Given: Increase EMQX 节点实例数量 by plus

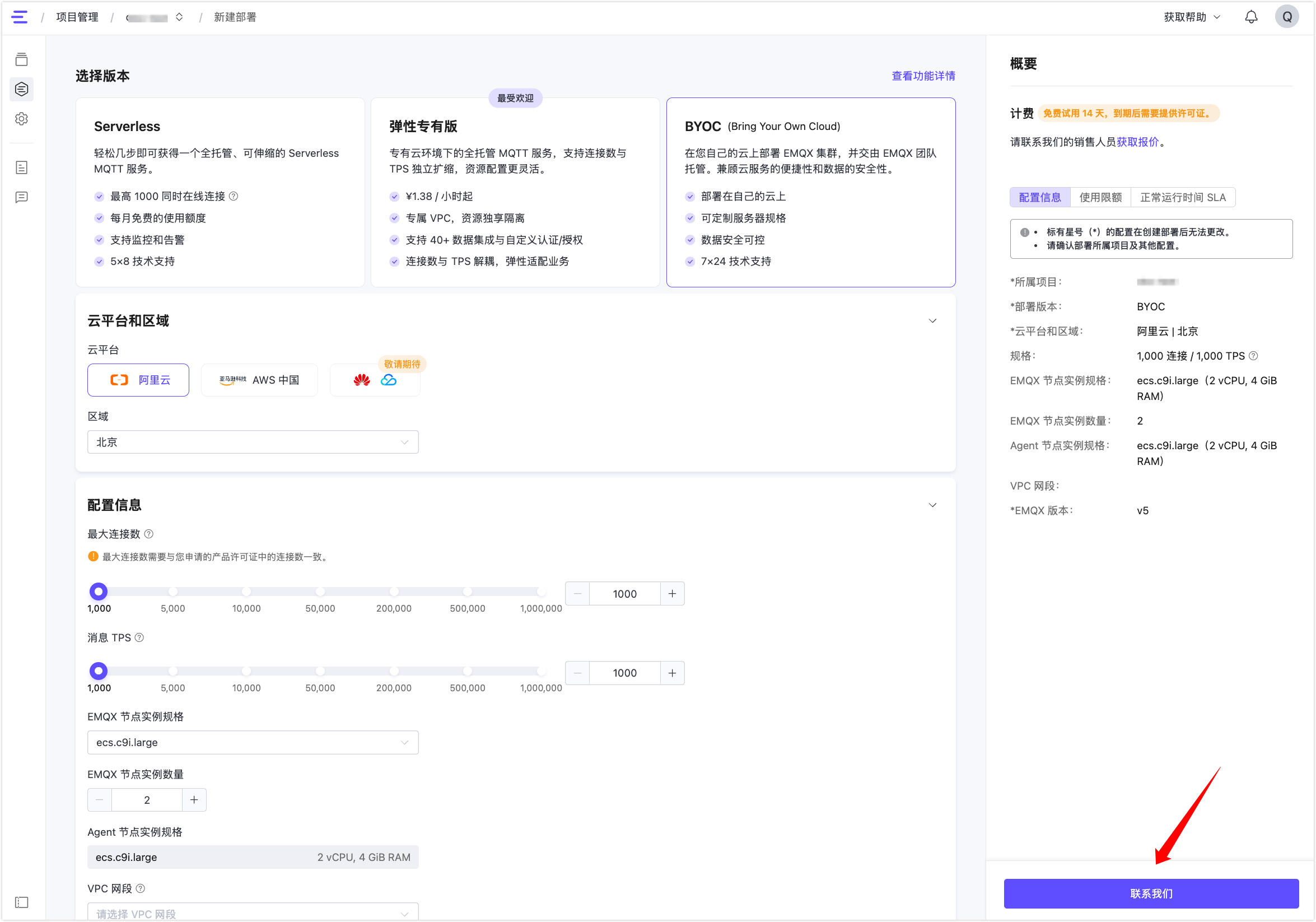Looking at the screenshot, I should (194, 799).
